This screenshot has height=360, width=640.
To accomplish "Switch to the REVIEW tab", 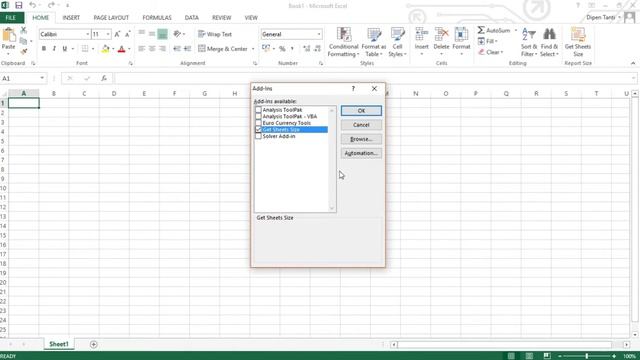I will pyautogui.click(x=222, y=18).
